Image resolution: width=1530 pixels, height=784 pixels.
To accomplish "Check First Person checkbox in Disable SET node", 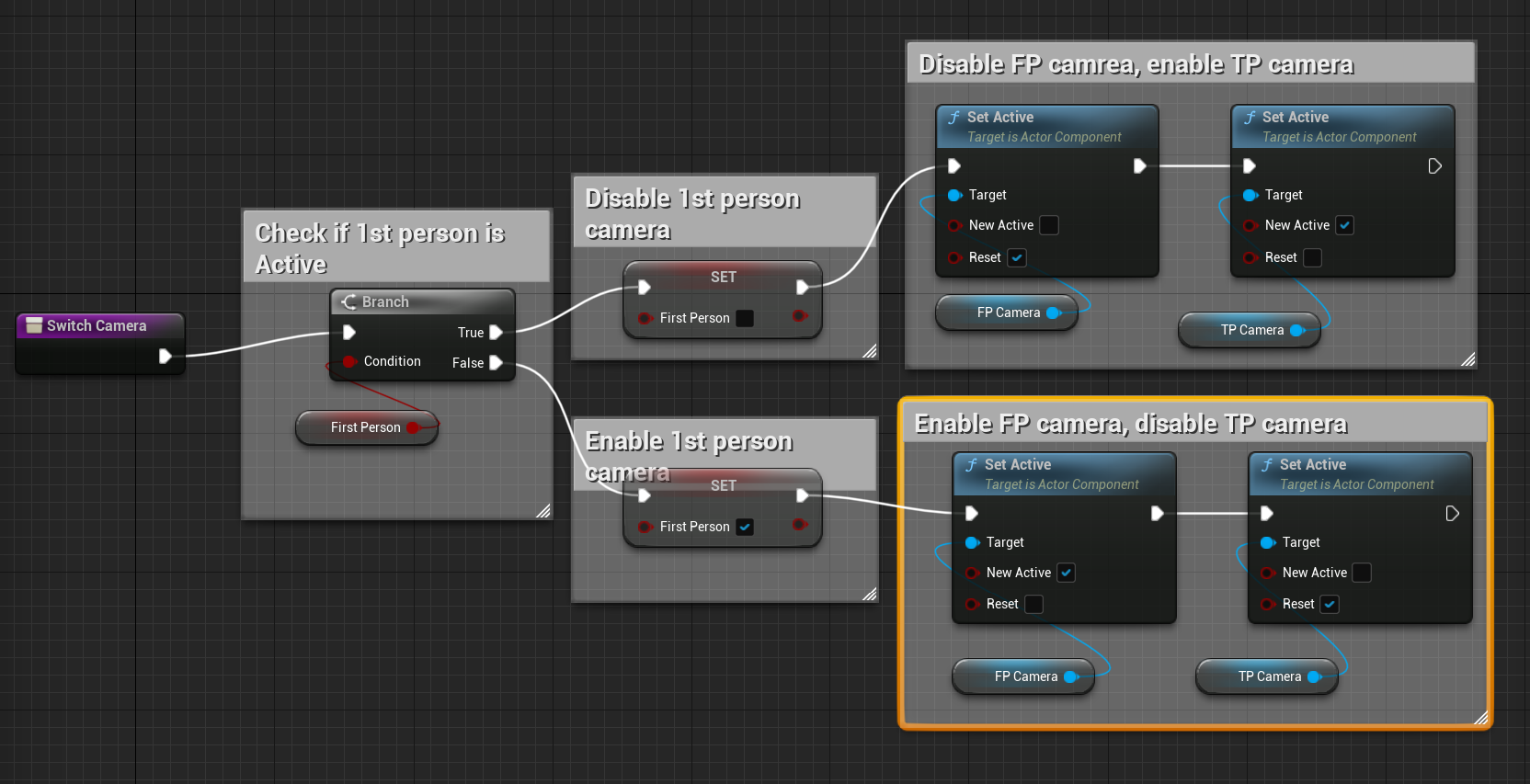I will [745, 318].
